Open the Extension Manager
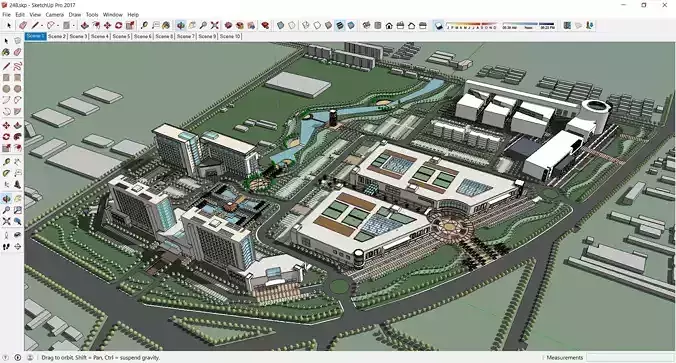Image resolution: width=676 pixels, height=363 pixels. click(265, 25)
